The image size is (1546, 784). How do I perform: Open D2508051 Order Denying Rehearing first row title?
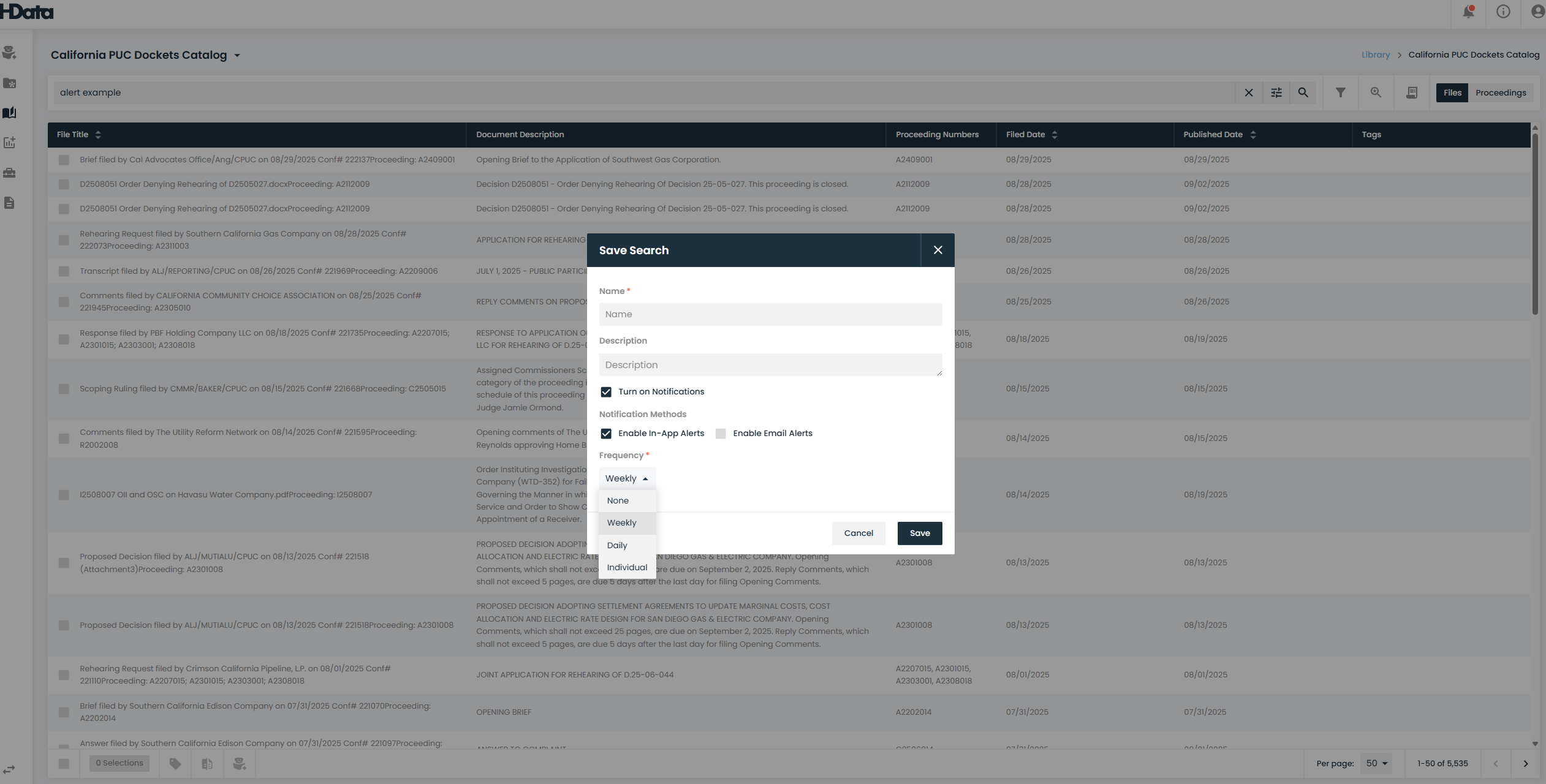coord(224,184)
